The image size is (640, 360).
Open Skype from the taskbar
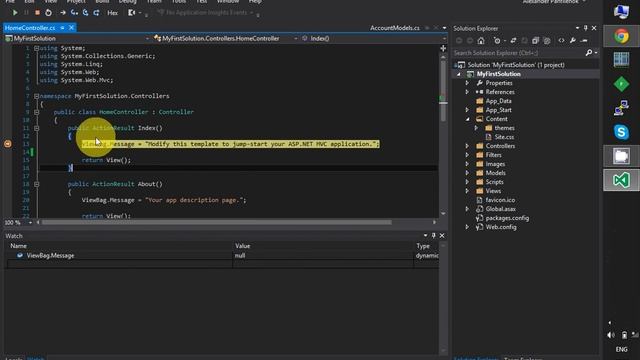point(621,132)
